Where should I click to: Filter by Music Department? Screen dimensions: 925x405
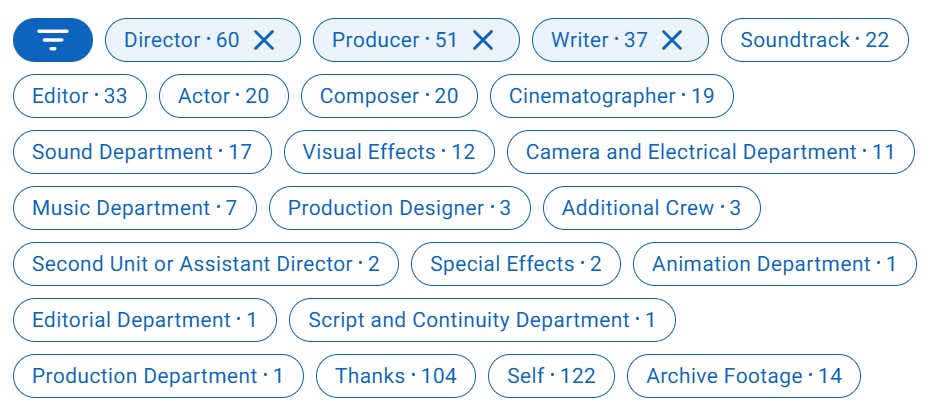(134, 208)
